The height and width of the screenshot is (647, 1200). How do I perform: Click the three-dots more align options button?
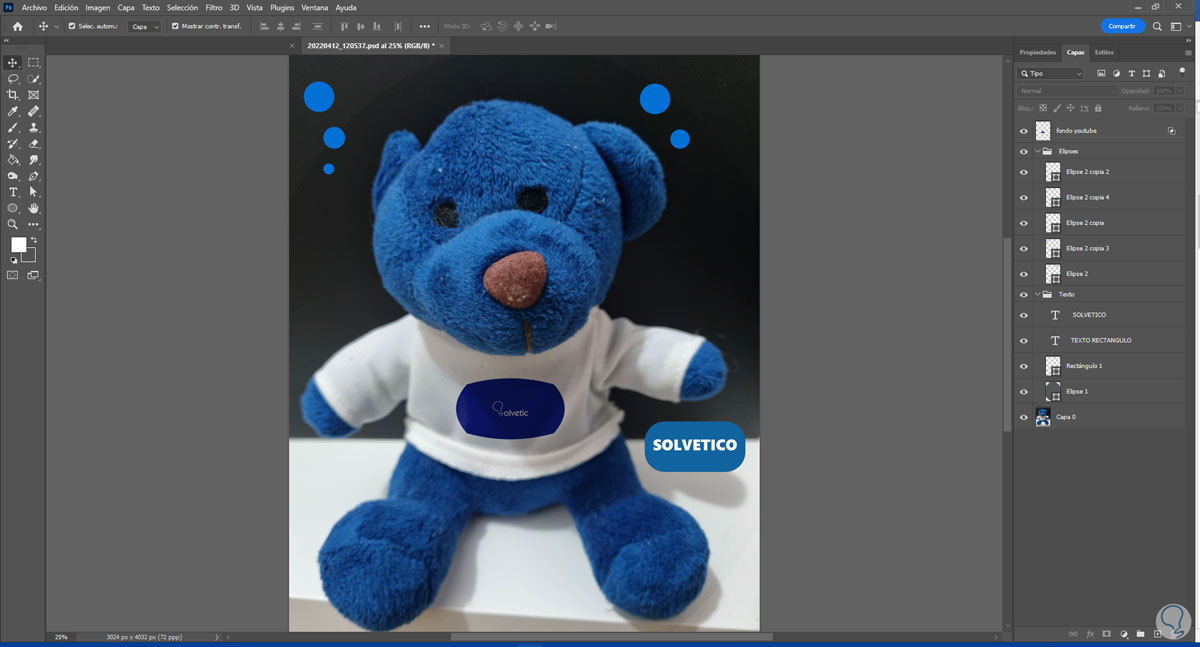[425, 26]
